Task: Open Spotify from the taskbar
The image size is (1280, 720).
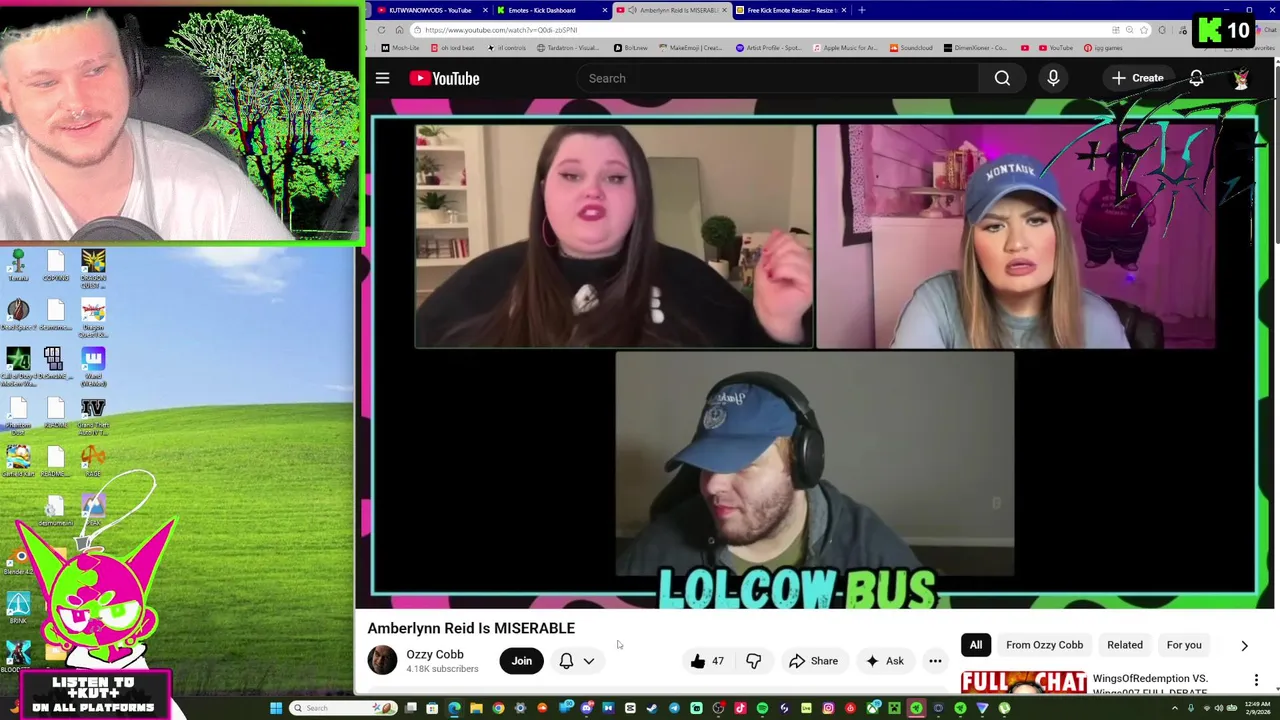Action: point(762,708)
